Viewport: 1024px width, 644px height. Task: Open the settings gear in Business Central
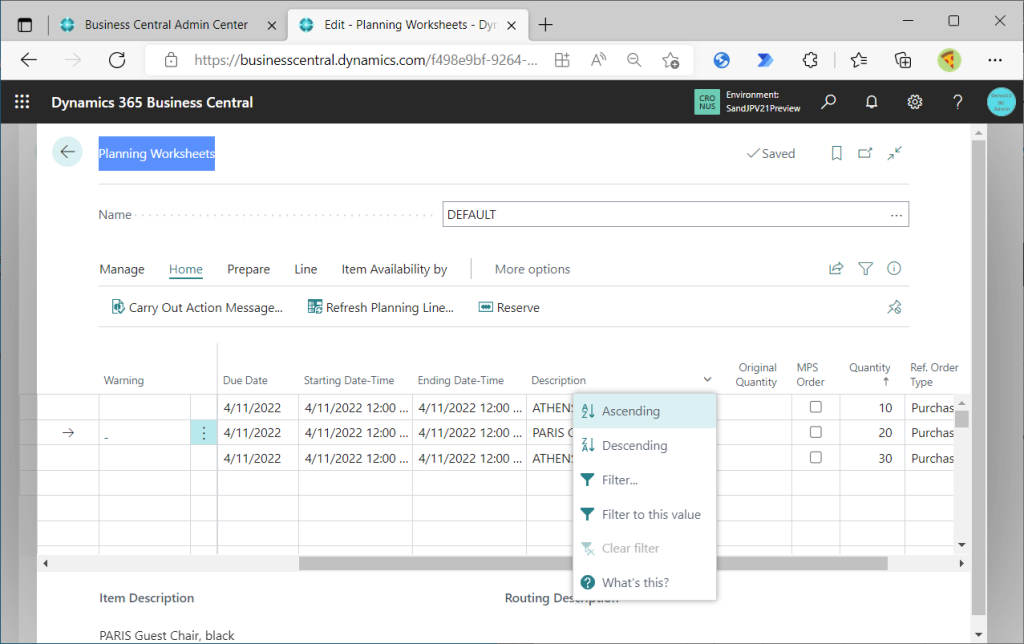pos(914,102)
